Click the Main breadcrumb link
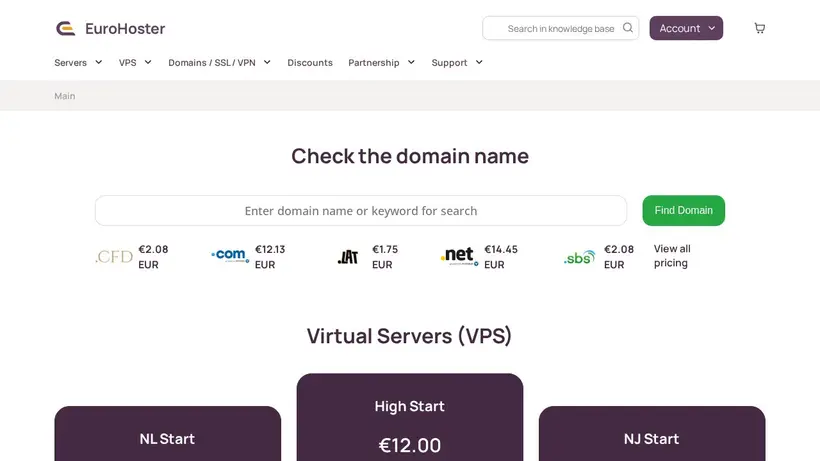This screenshot has width=820, height=461. tap(65, 96)
